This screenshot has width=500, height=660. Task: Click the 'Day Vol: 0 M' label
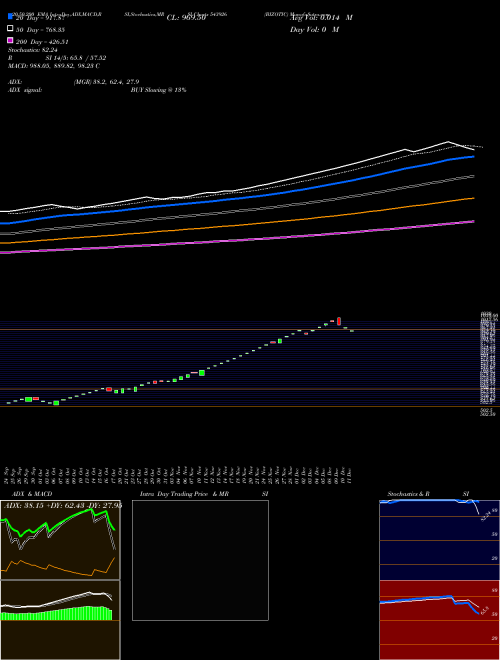314,30
